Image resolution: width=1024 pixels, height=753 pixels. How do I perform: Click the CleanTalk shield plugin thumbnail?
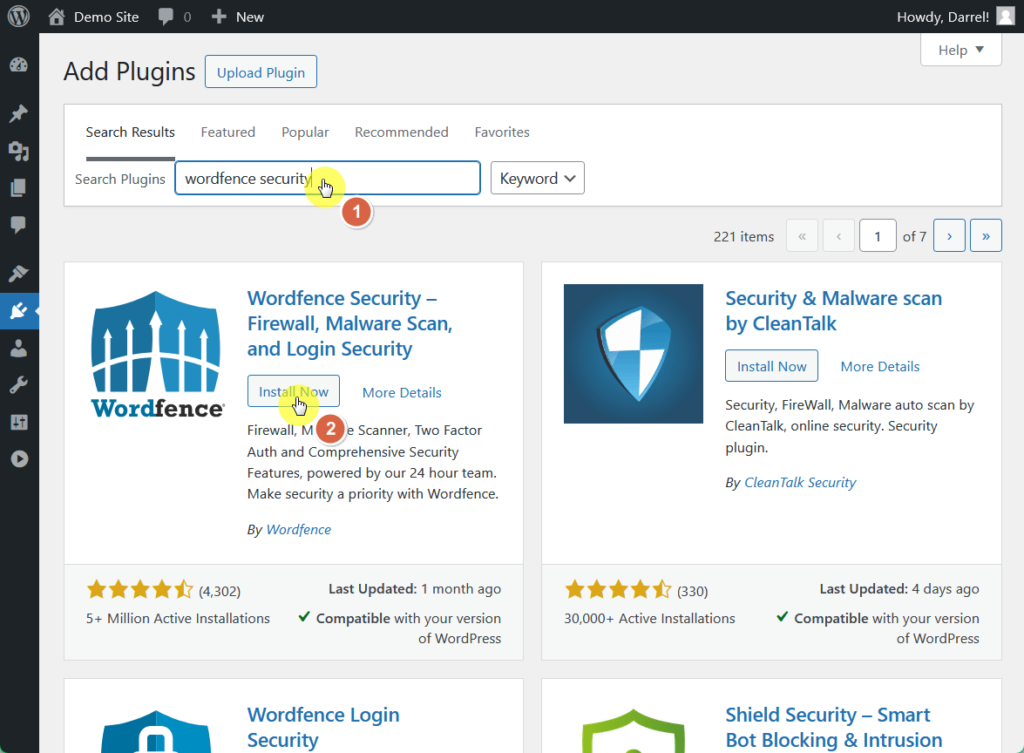pos(633,353)
